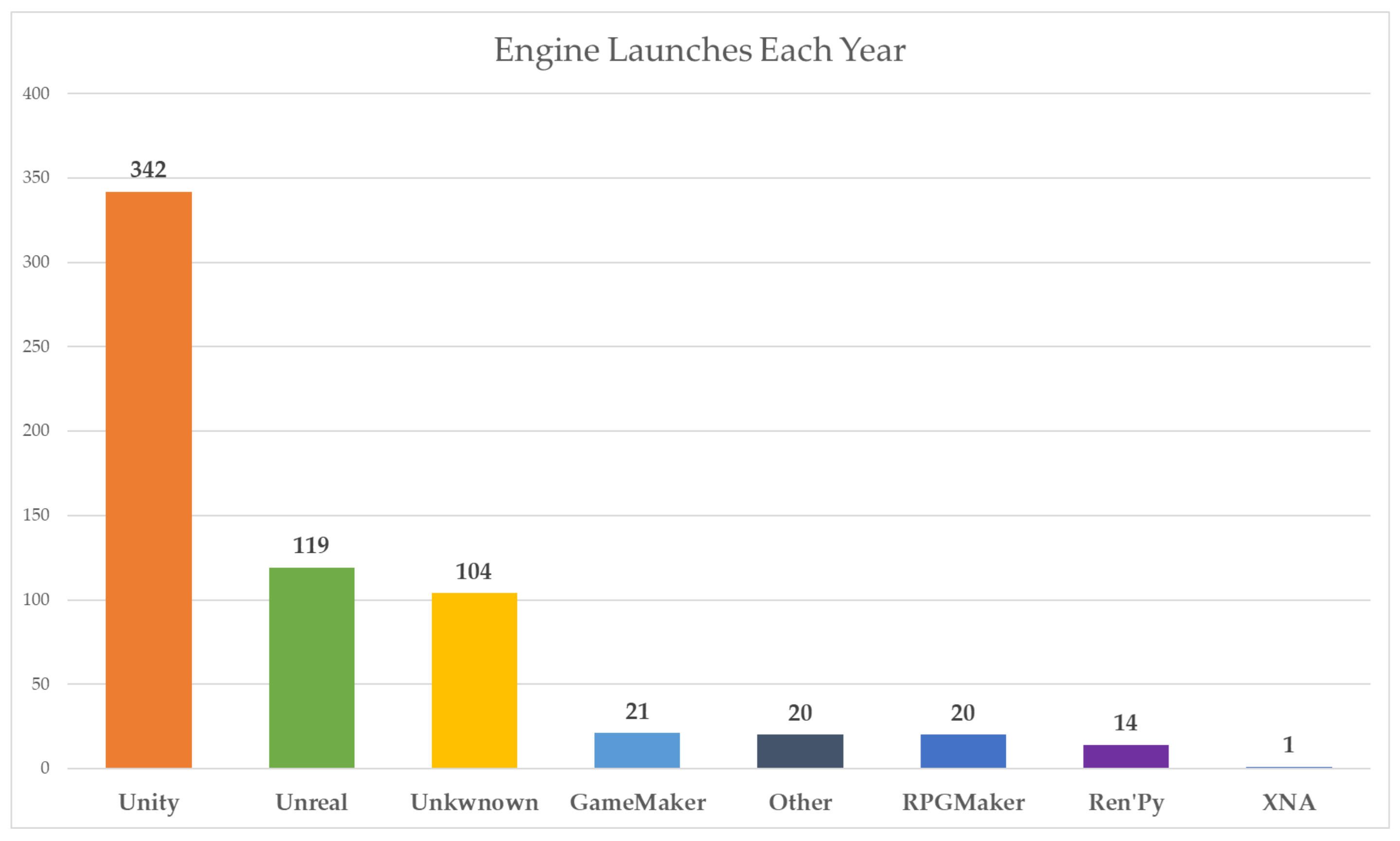Select the blue RPGMaker bar
The image size is (1400, 841).
pyautogui.click(x=963, y=751)
